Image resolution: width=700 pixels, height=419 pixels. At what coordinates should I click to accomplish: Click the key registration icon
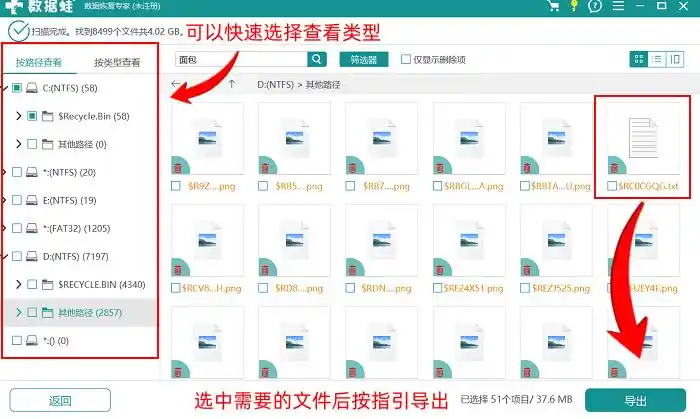point(574,6)
